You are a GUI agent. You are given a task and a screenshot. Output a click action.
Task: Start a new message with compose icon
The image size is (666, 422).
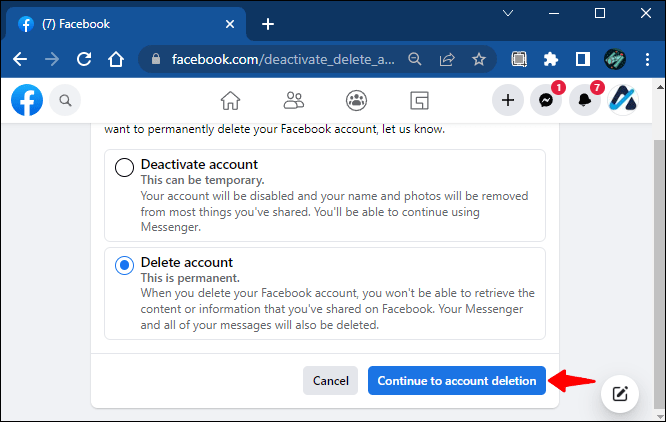tap(620, 394)
